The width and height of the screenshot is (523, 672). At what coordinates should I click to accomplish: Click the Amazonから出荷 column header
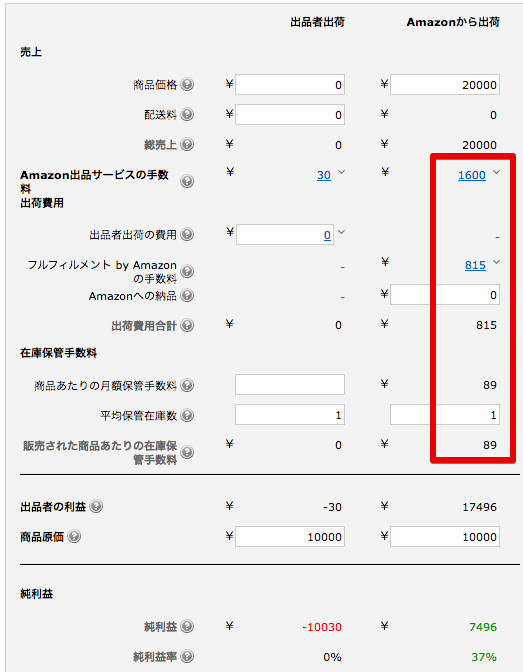pyautogui.click(x=453, y=22)
